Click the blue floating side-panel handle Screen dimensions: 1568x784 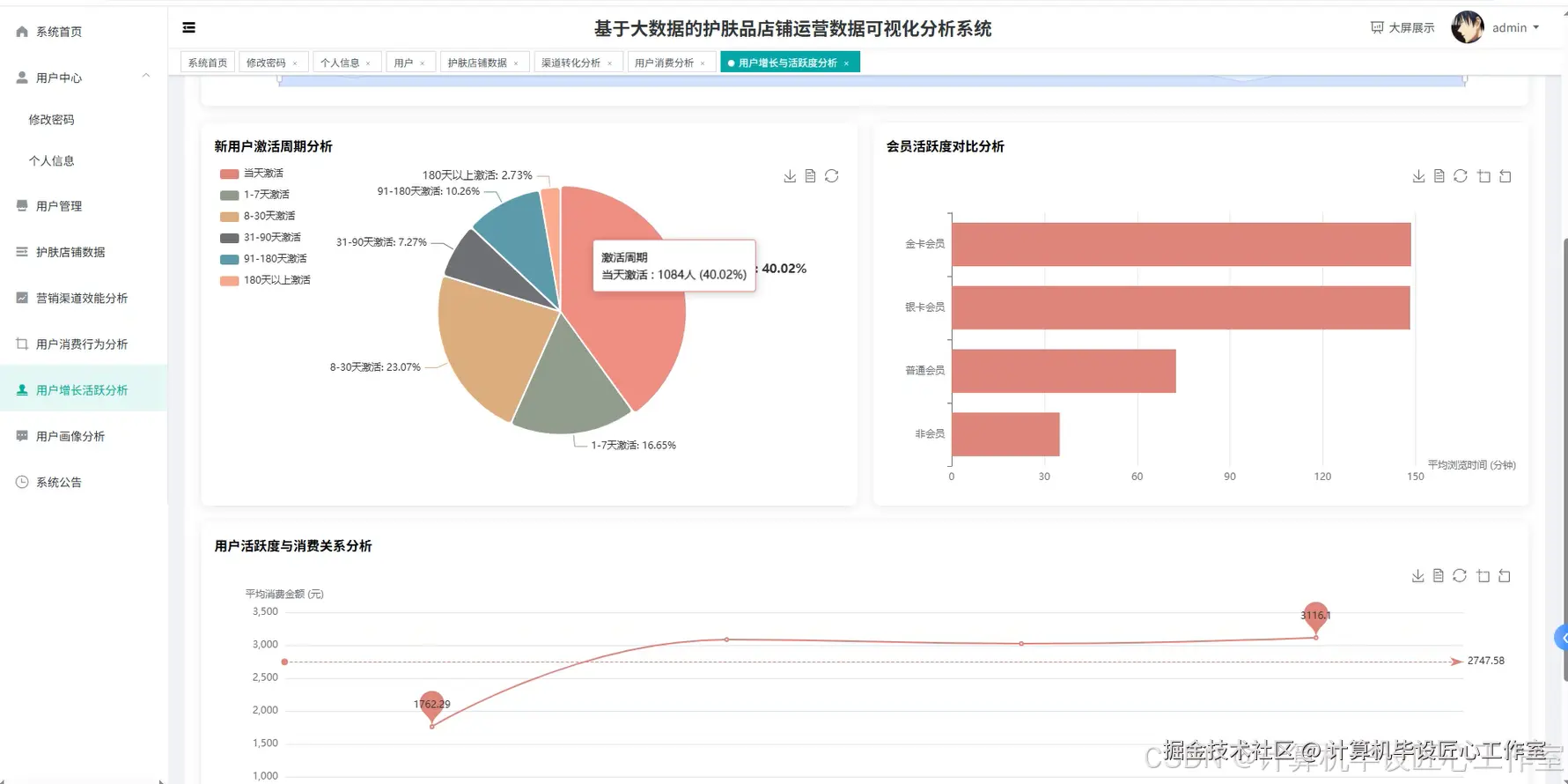1562,637
